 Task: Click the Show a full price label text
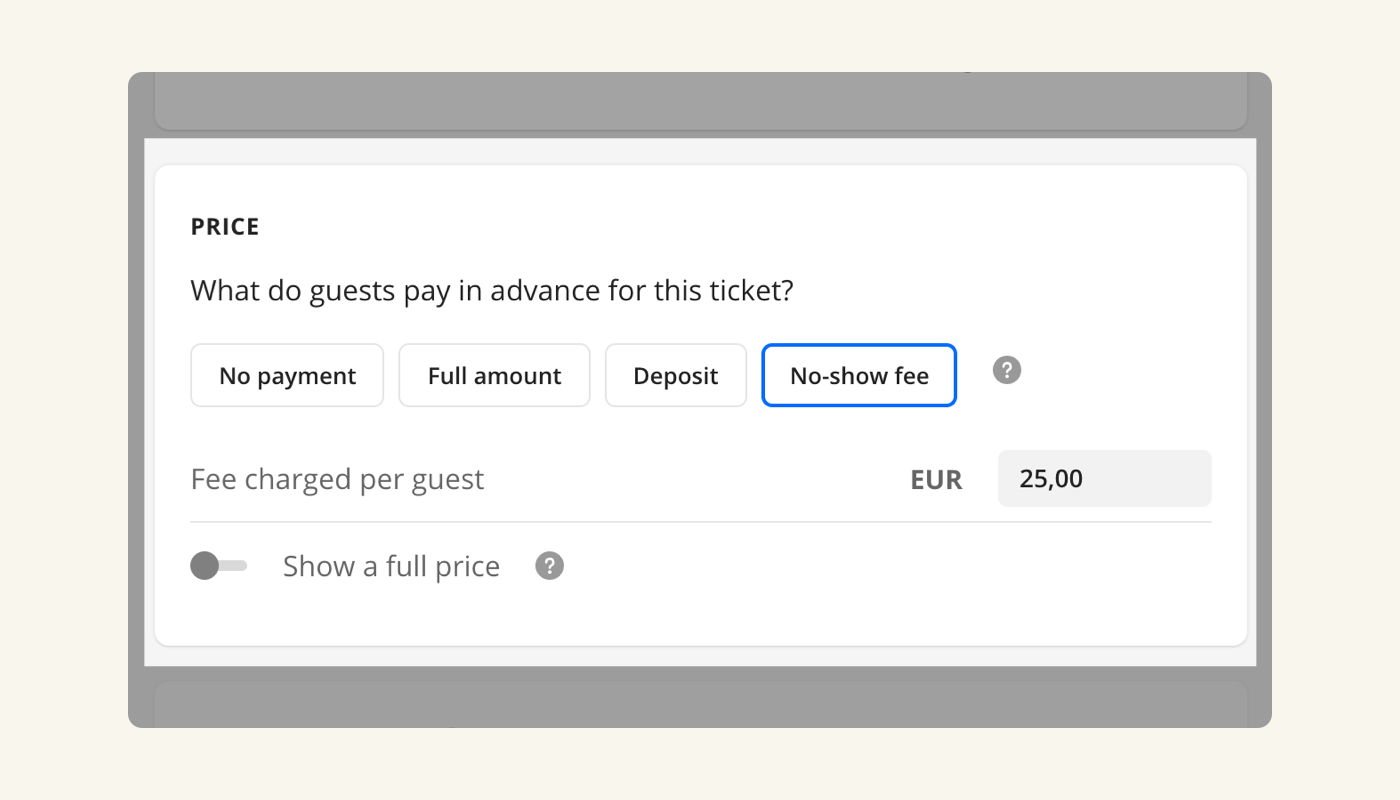coord(391,566)
